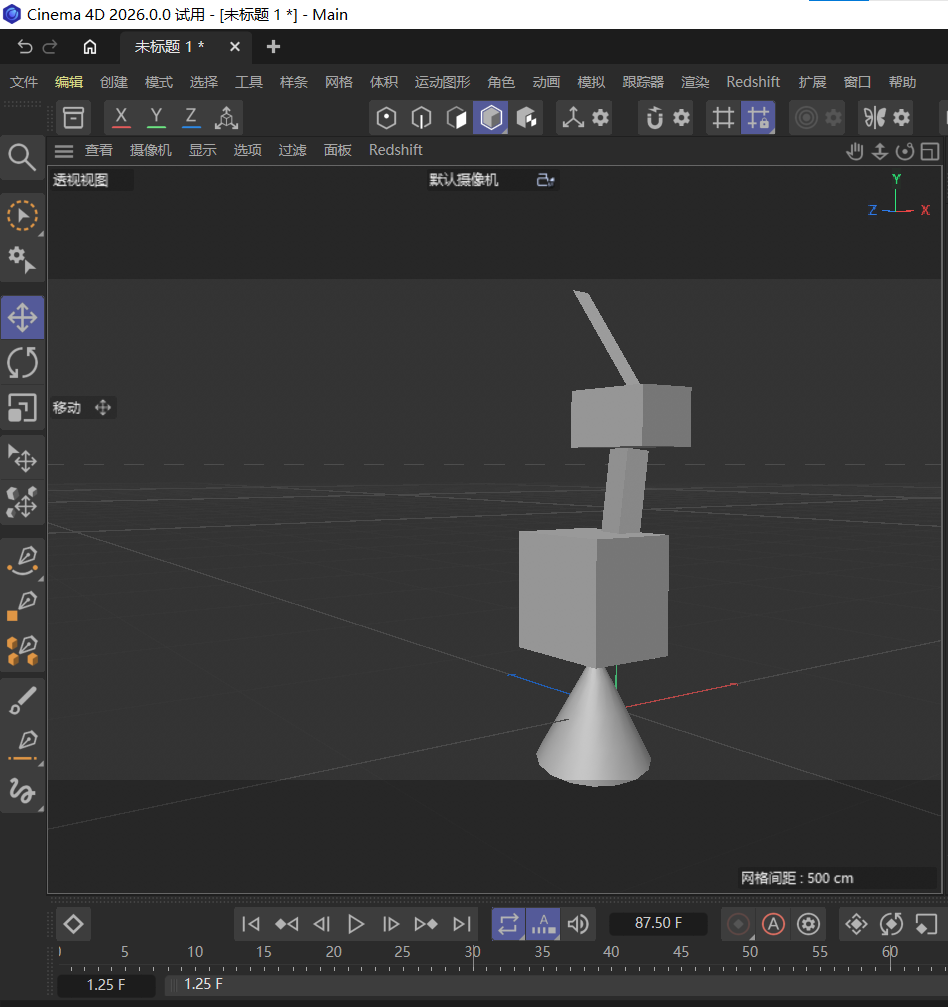Screen dimensions: 948x1007
Task: Click the Go to Start playback icon
Action: tap(250, 924)
